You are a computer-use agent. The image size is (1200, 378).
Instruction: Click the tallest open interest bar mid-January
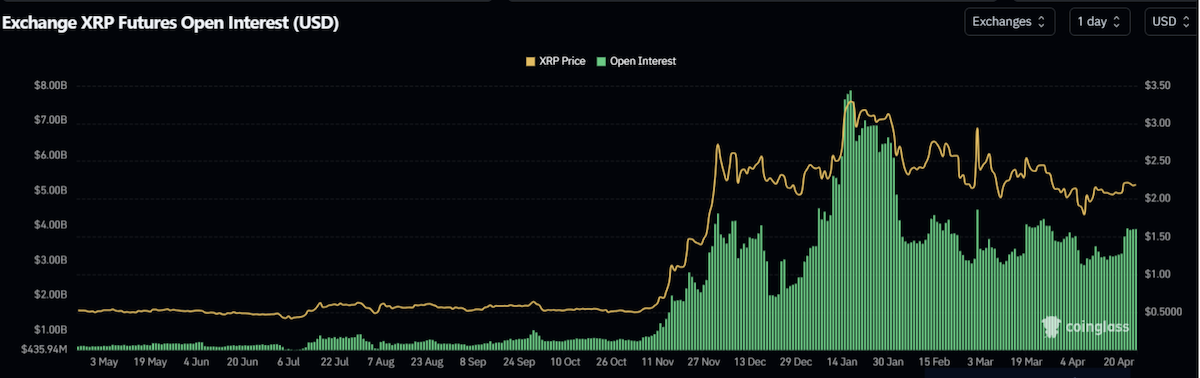pos(850,220)
